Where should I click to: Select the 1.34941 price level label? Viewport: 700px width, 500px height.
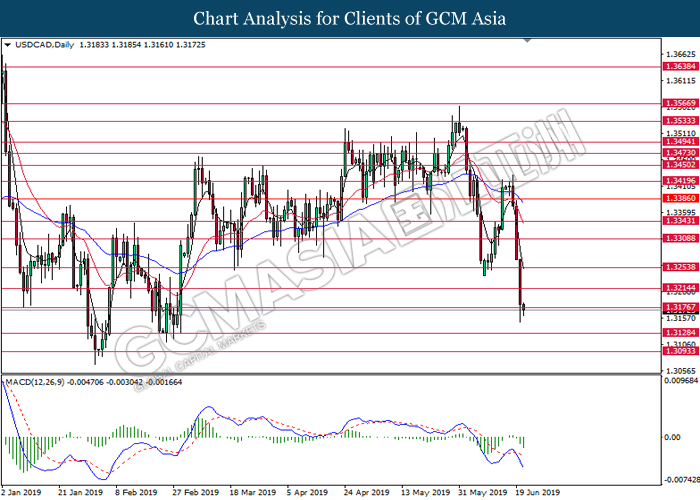click(x=680, y=142)
